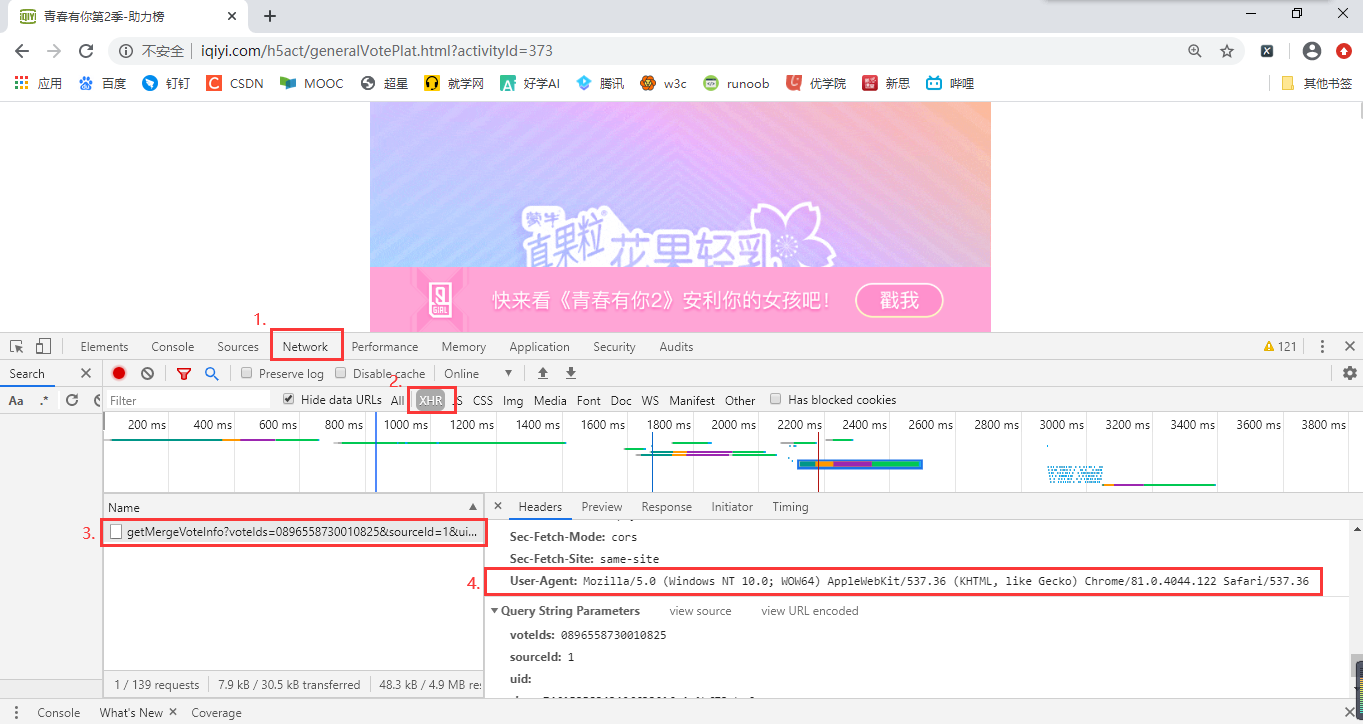Click the browser forward arrow
Image resolution: width=1363 pixels, height=724 pixels.
pos(54,51)
